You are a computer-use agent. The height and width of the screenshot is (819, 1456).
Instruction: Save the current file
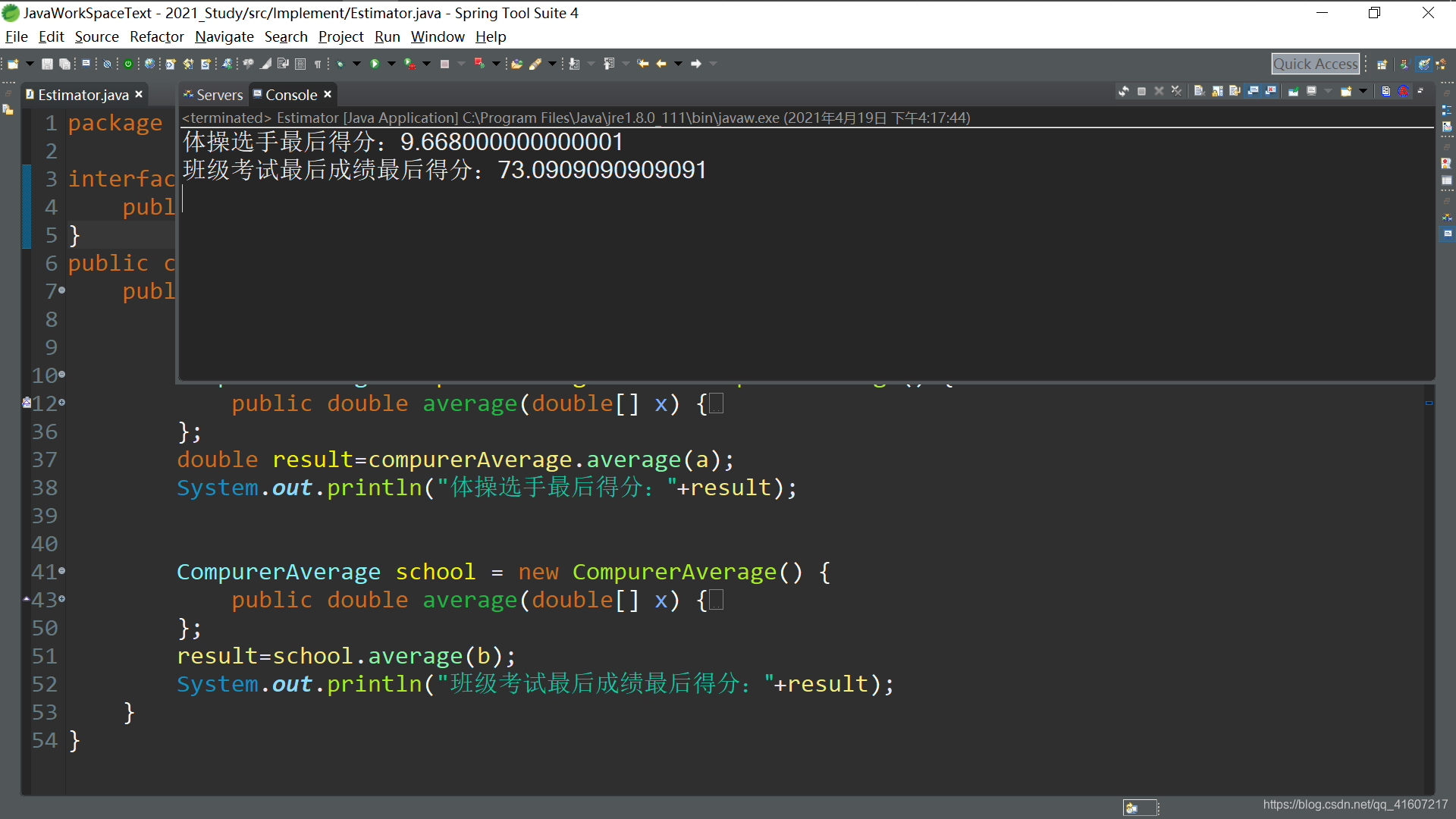(x=47, y=64)
